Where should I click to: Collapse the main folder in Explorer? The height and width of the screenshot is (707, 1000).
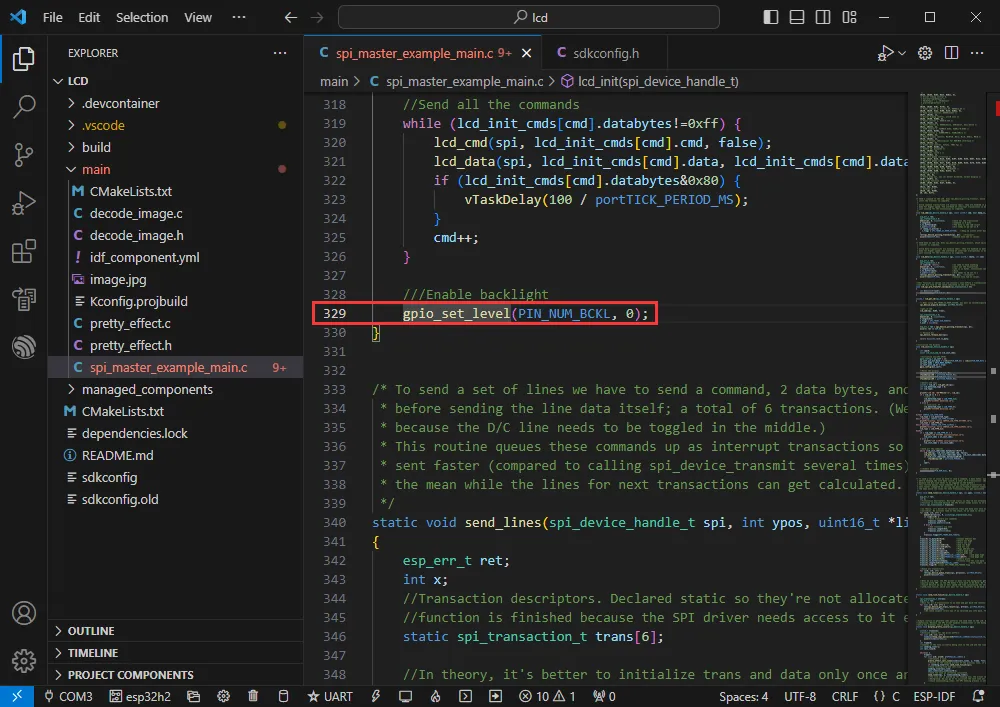(96, 169)
